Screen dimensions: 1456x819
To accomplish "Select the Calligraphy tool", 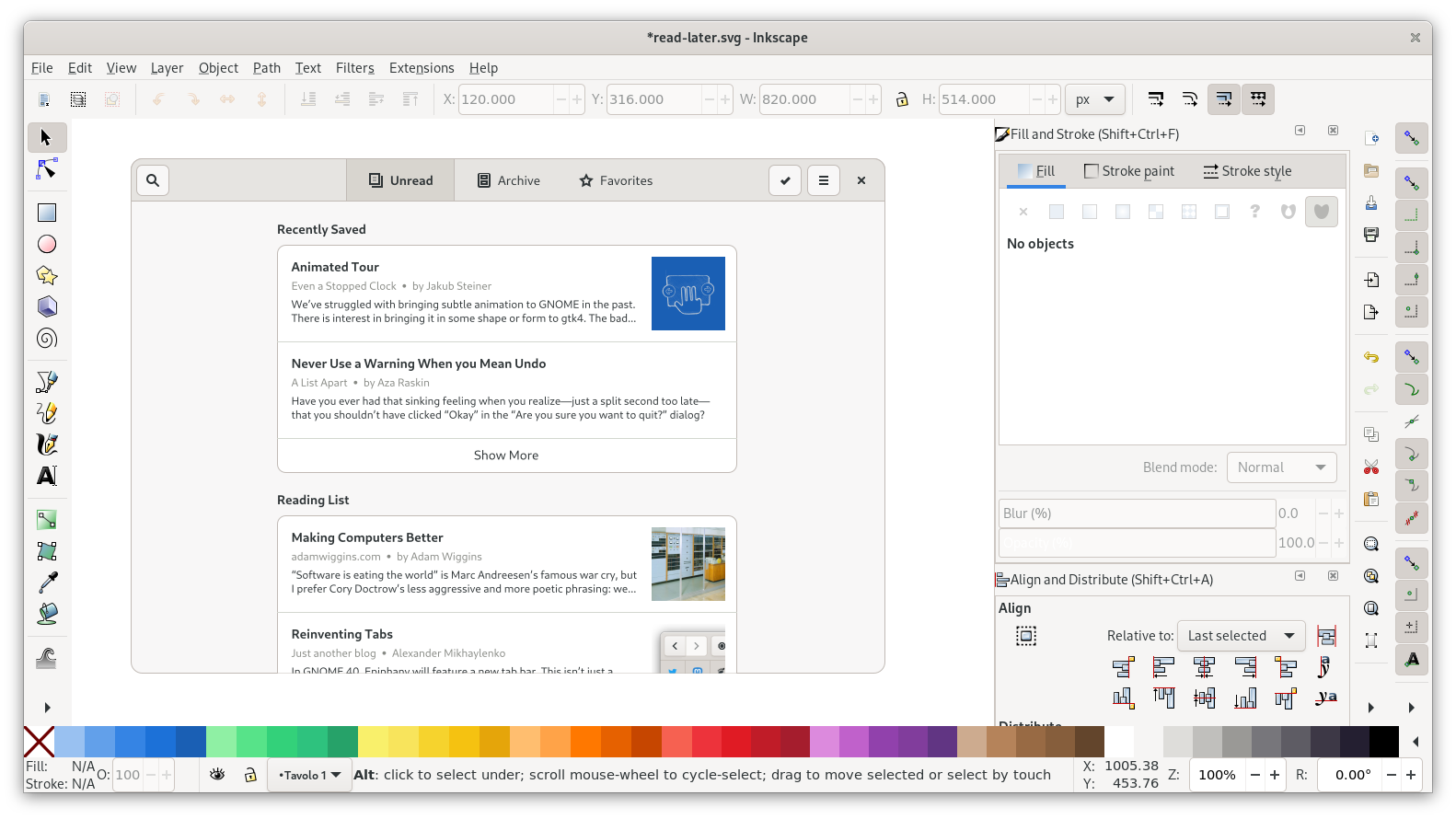I will tap(47, 444).
